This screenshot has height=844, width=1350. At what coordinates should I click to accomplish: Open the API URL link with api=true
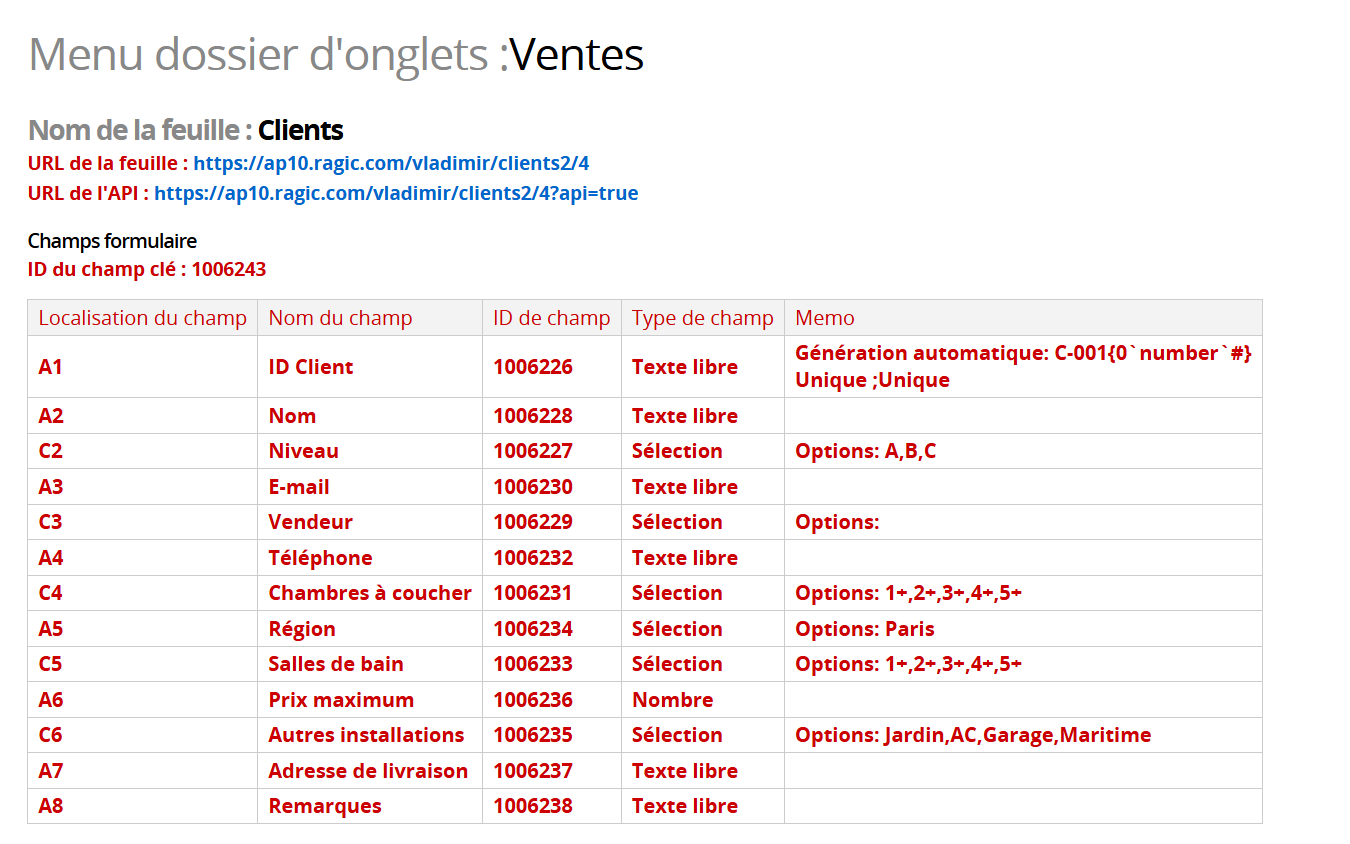point(396,193)
